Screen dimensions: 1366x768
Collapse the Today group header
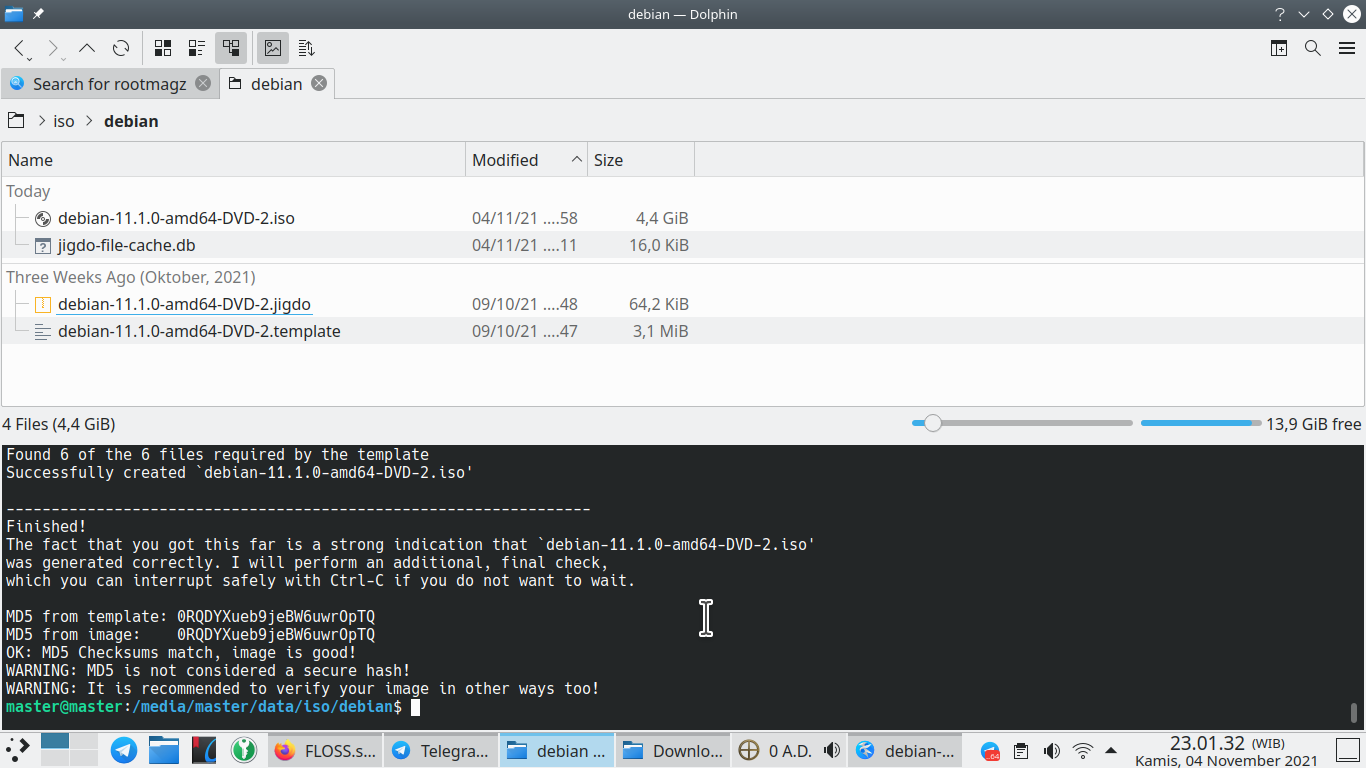pos(28,191)
